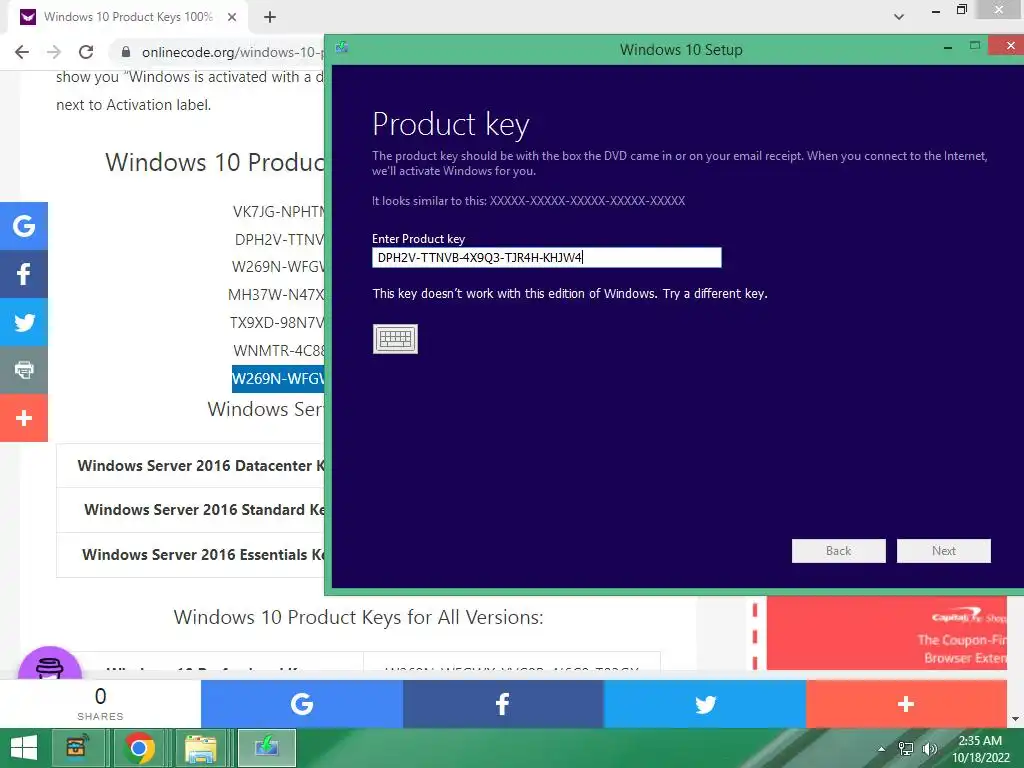Go forward with Chrome's forward arrow
Viewport: 1024px width, 768px height.
[54, 52]
